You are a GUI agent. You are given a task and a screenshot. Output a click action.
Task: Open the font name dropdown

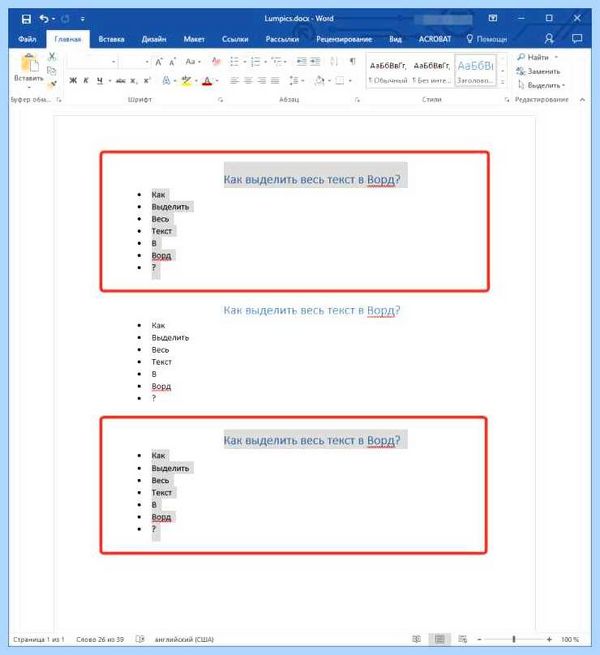tap(113, 62)
